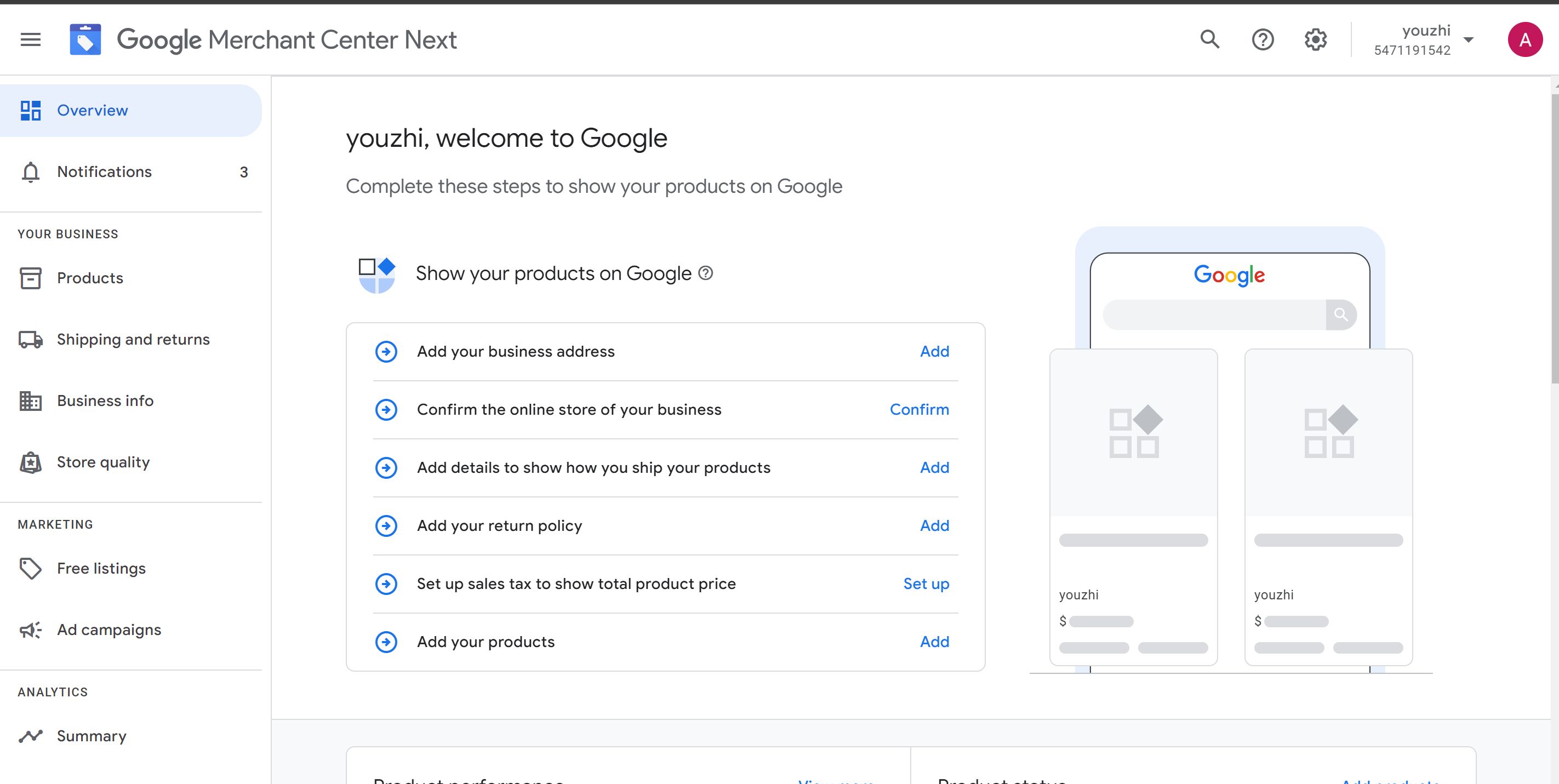This screenshot has height=784, width=1559.
Task: Click 'Add details to show how you ship' text
Action: 593,468
